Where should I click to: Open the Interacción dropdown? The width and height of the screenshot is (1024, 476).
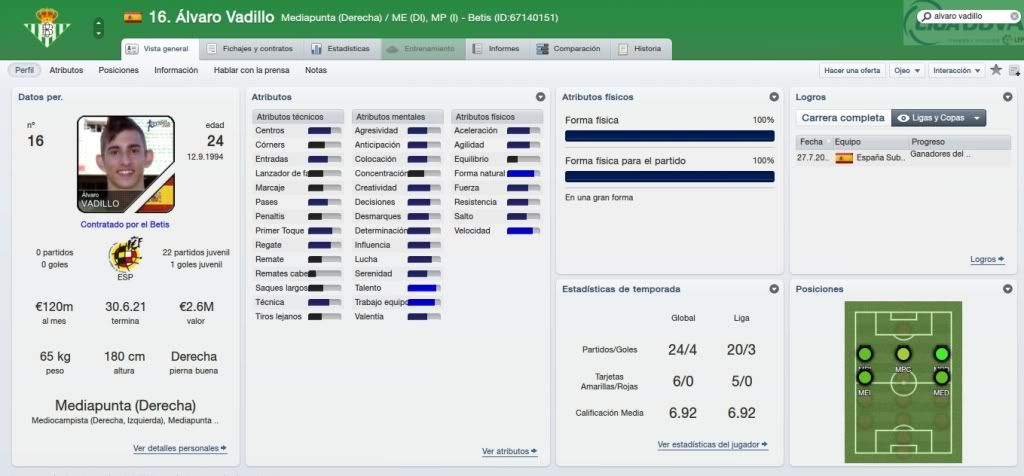tap(955, 70)
